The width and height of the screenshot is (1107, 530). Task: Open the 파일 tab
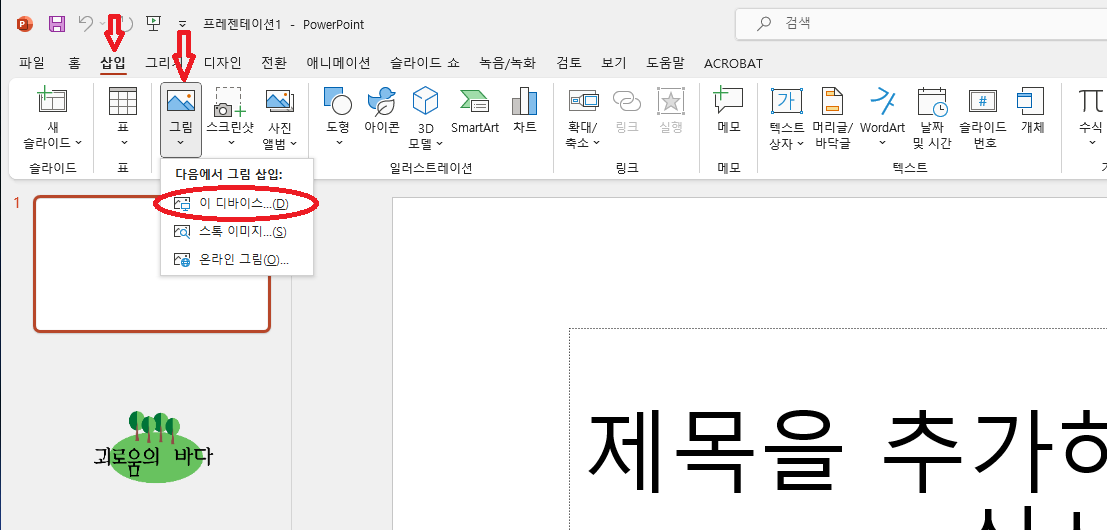[x=31, y=63]
